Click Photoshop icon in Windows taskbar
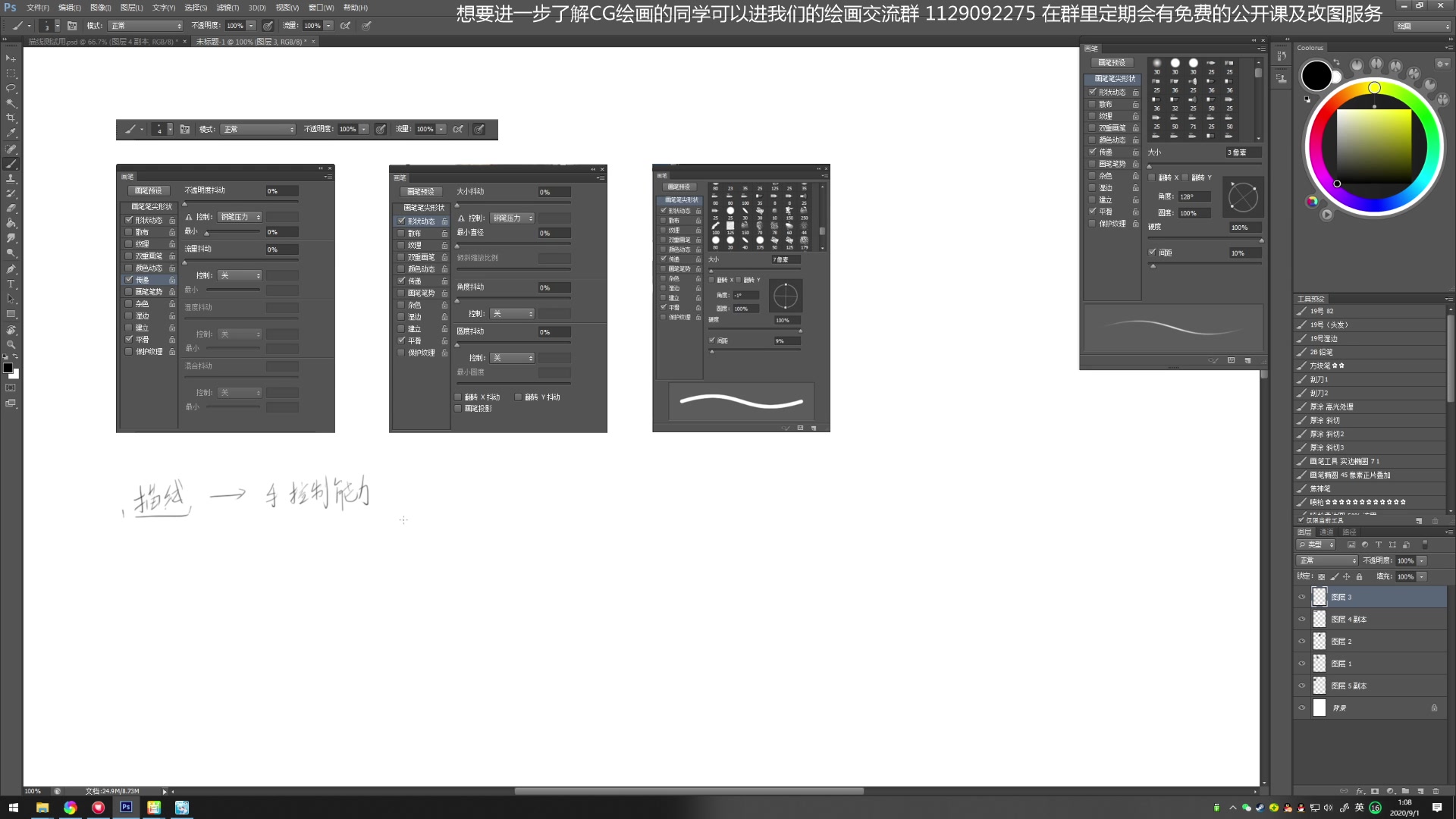Screen dimensions: 1456x819 [126, 807]
